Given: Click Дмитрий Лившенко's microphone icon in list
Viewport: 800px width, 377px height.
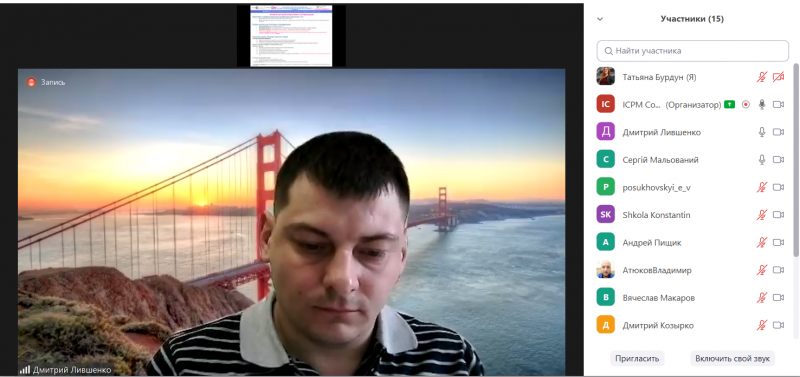Looking at the screenshot, I should [x=762, y=132].
